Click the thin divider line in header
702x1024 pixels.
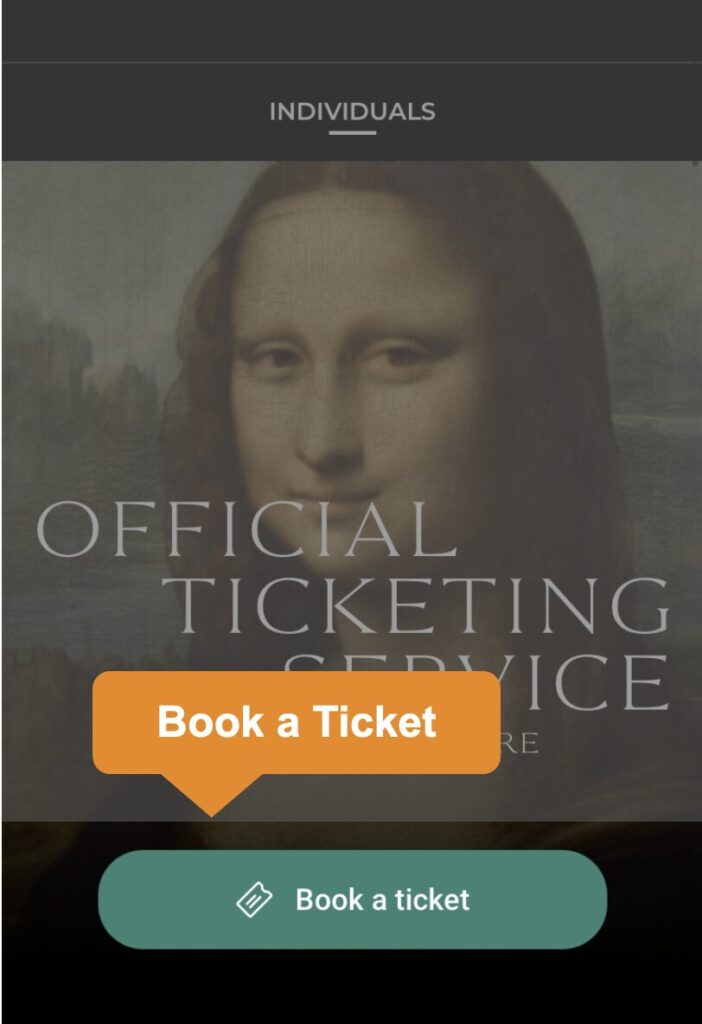tap(353, 62)
